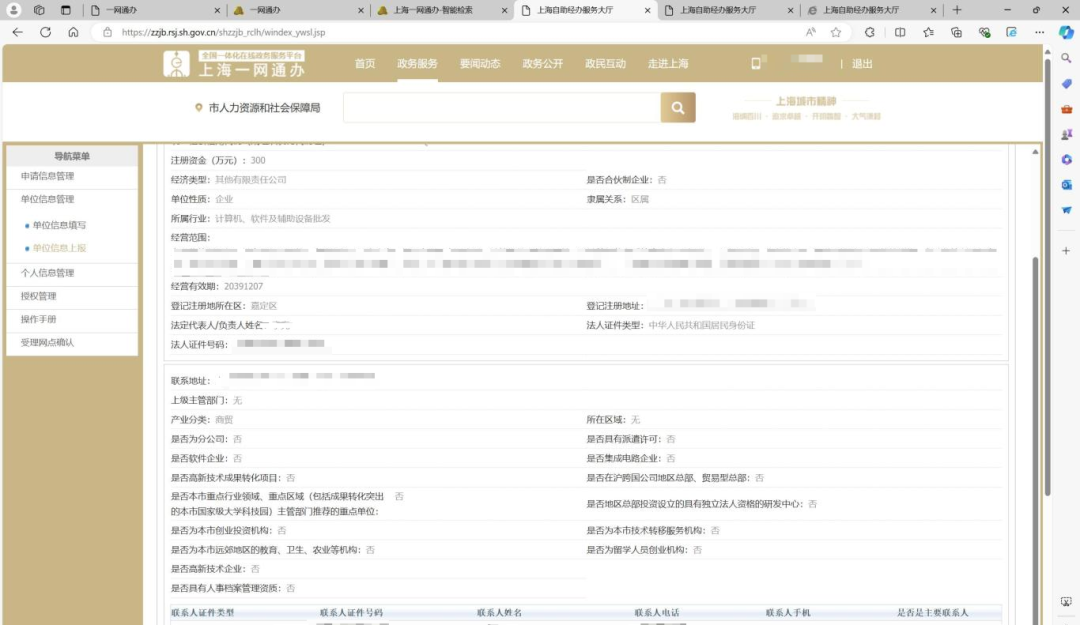The width and height of the screenshot is (1080, 625).
Task: Open the 单位信息填写 sidebar link
Action: pyautogui.click(x=59, y=225)
